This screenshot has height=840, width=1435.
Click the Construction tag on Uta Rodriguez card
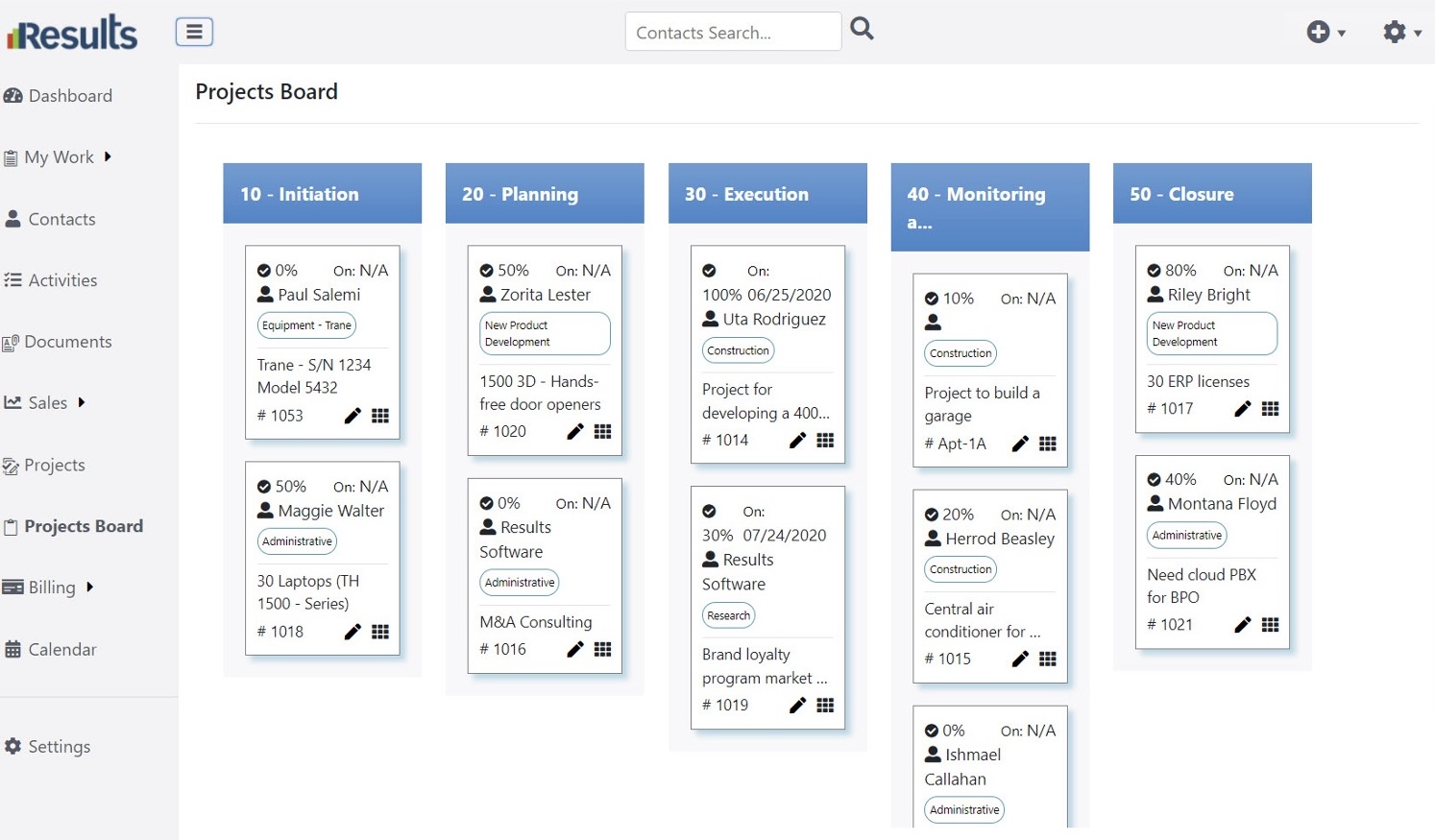(738, 350)
